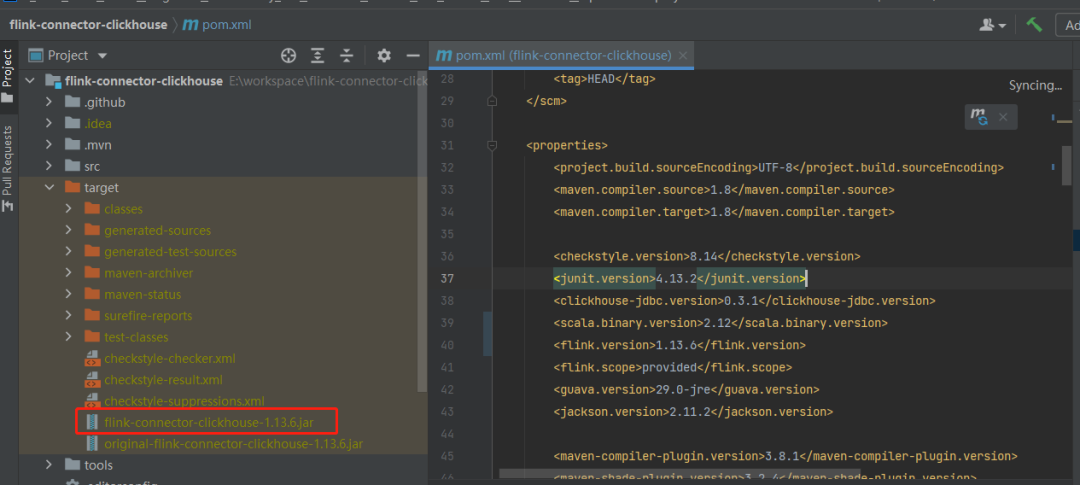
Task: Click the junit.version line in editor
Action: [679, 278]
